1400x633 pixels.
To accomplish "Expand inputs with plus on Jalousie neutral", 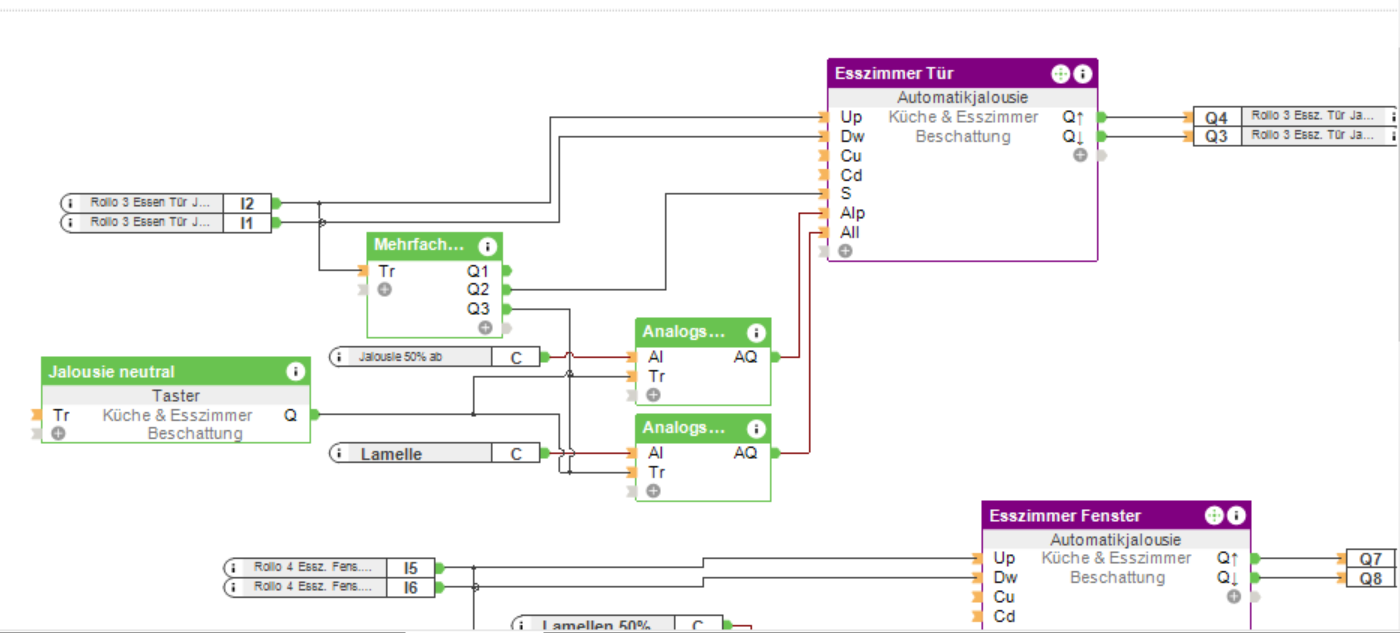I will pyautogui.click(x=59, y=434).
